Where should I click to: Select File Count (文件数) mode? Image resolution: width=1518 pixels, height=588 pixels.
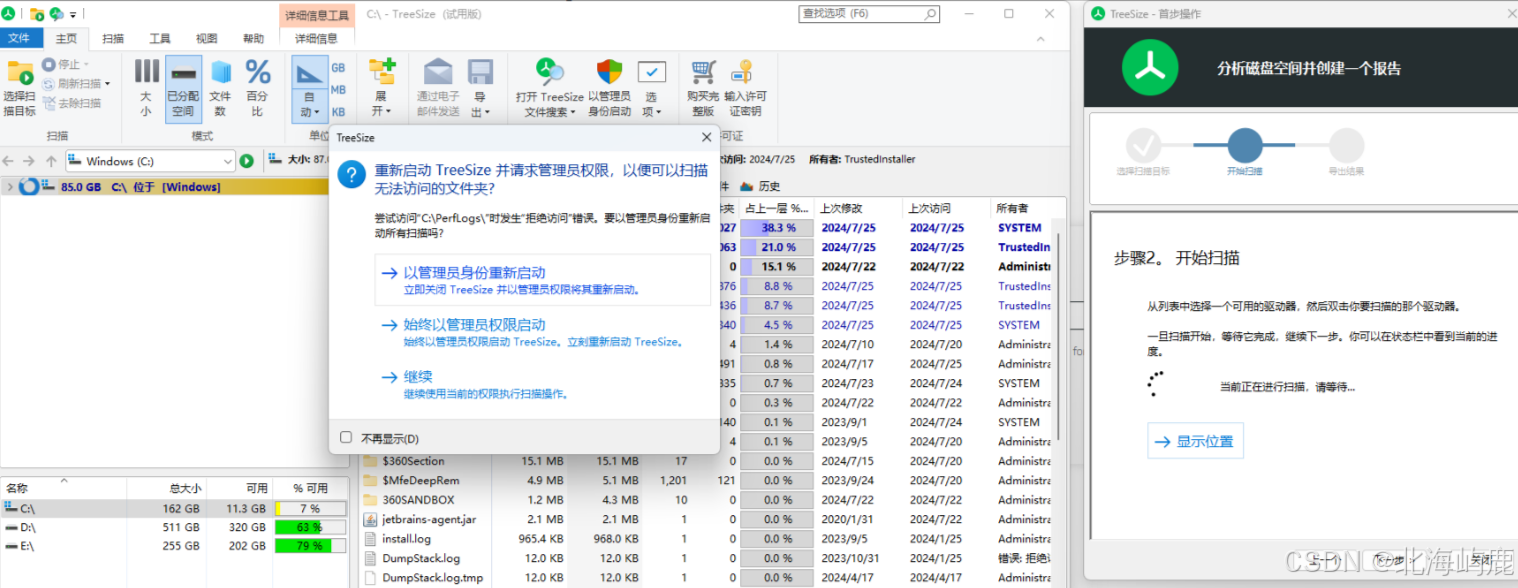[x=221, y=88]
